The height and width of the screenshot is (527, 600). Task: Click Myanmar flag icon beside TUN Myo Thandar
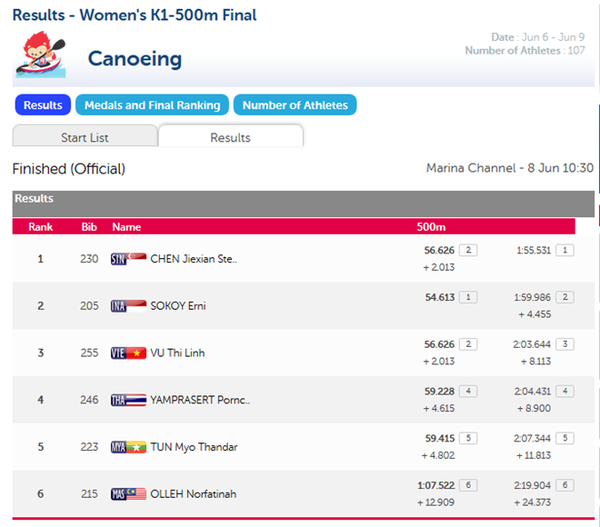129,447
